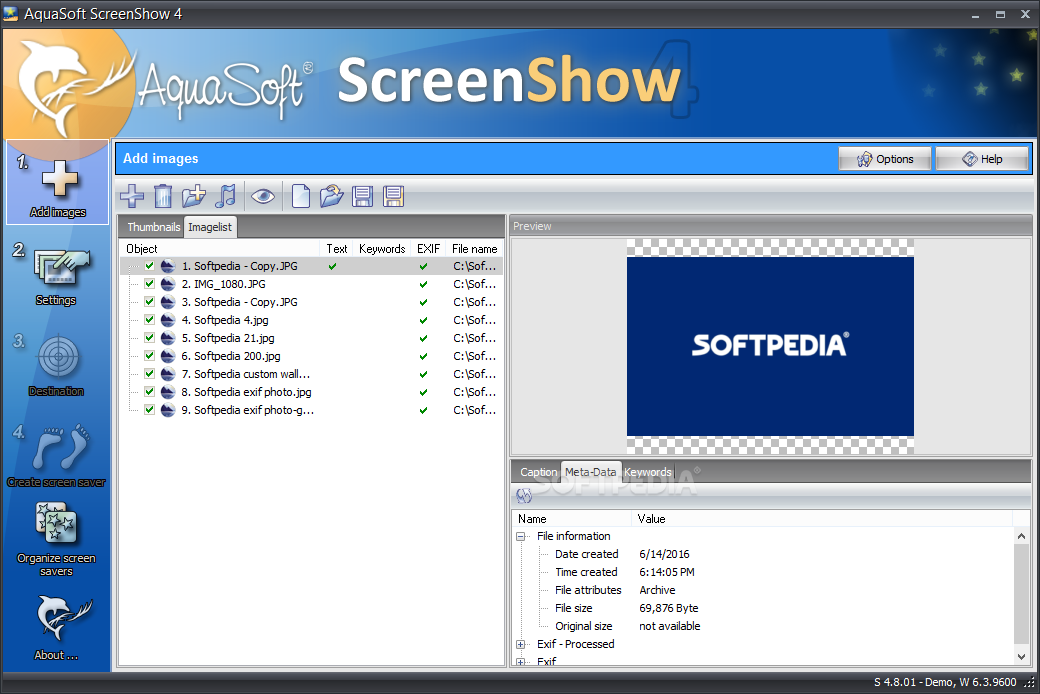Select row 8. Softpedia exif photo.jpg

tap(311, 392)
